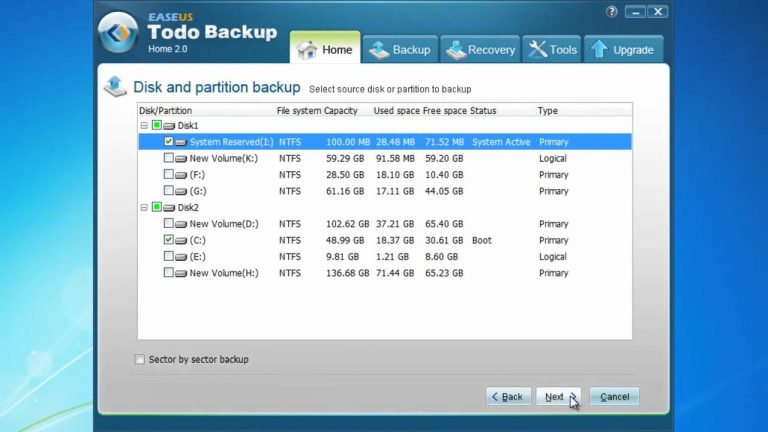Screen dimensions: 768x432
Task: Check the New Volume(D:) checkbox
Action: pyautogui.click(x=168, y=223)
